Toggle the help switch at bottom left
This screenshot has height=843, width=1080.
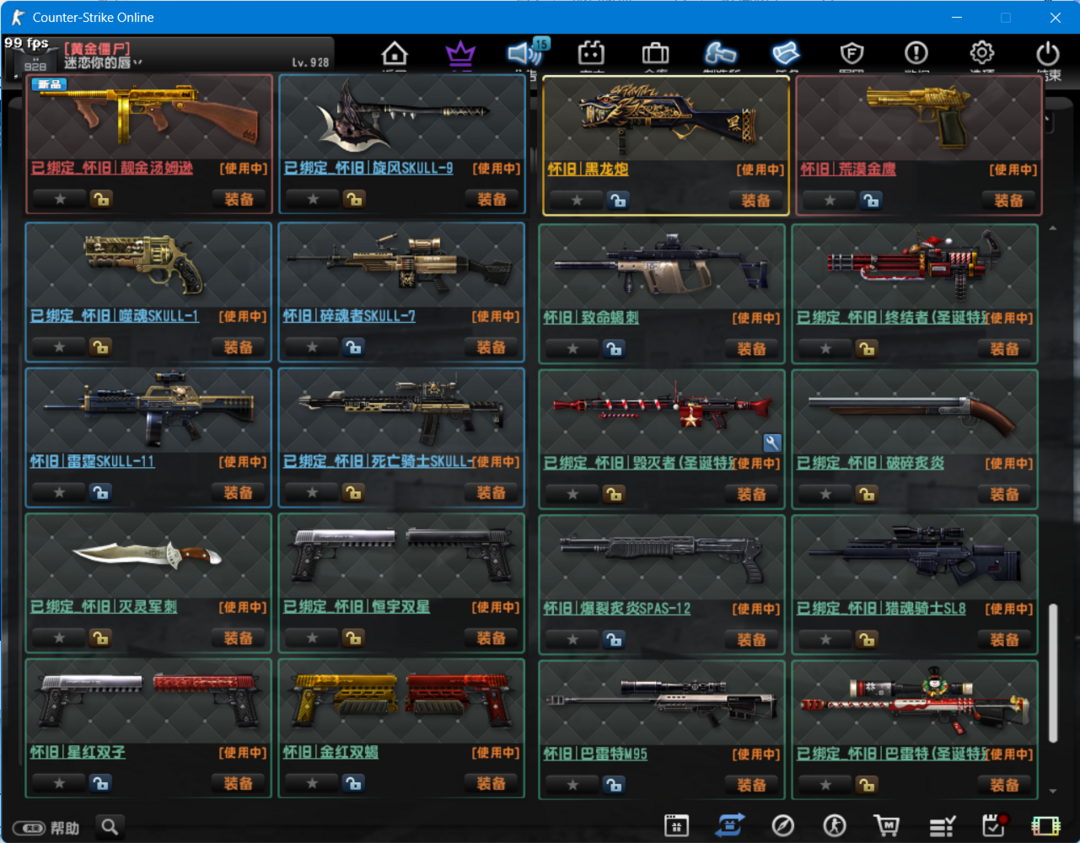(29, 827)
